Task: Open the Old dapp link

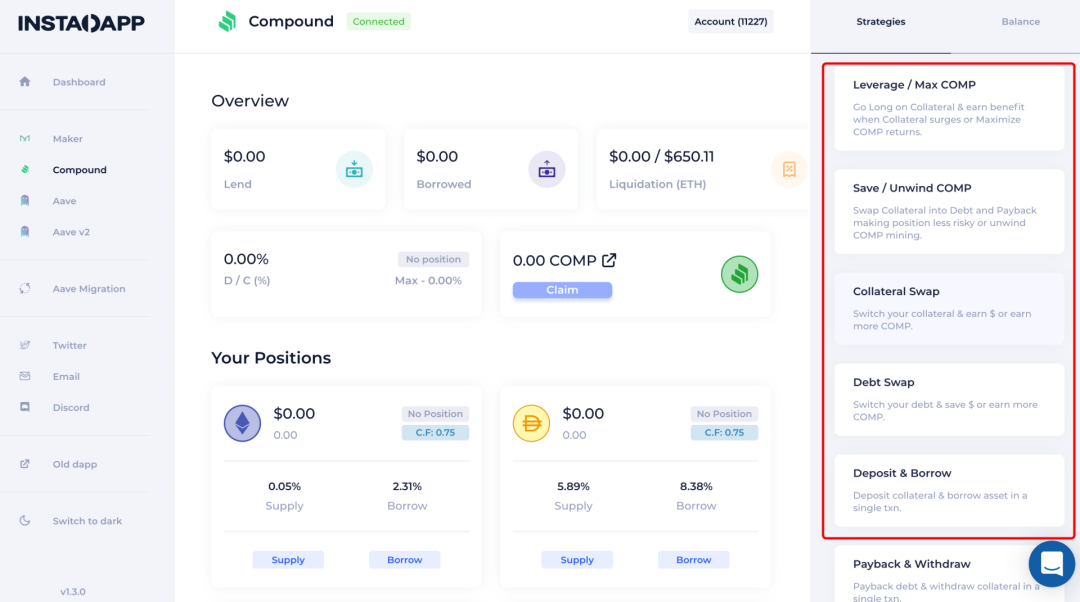Action: pyautogui.click(x=74, y=464)
